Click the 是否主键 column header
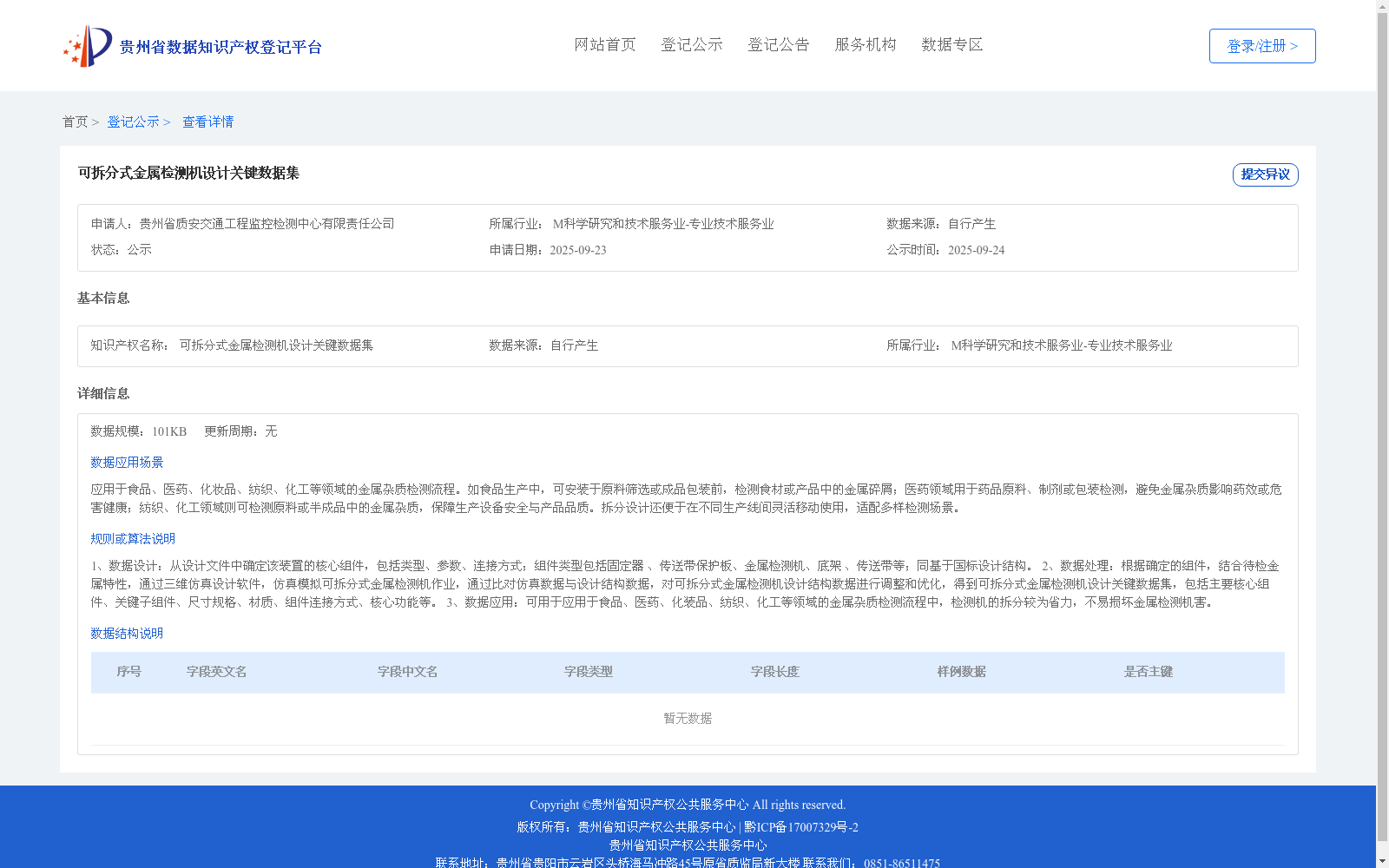The width and height of the screenshot is (1389, 868). click(x=1149, y=672)
